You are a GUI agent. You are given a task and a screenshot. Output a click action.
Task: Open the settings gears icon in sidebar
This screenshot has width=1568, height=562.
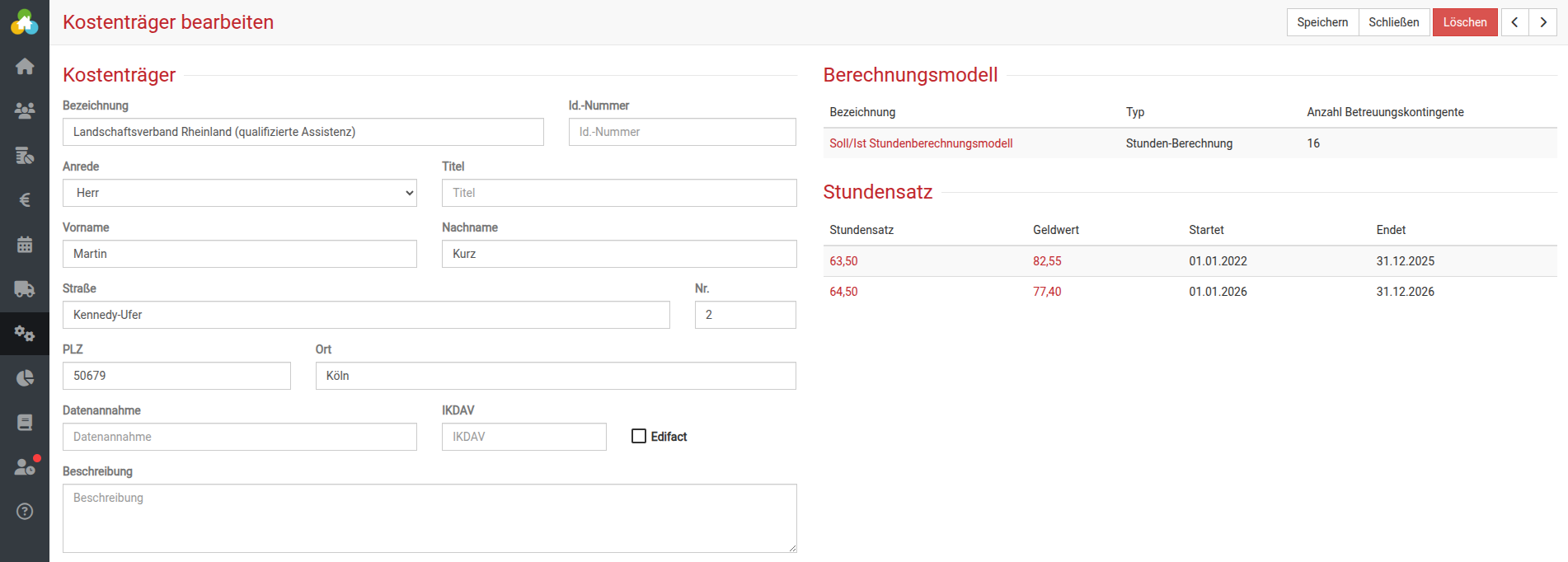[x=25, y=334]
